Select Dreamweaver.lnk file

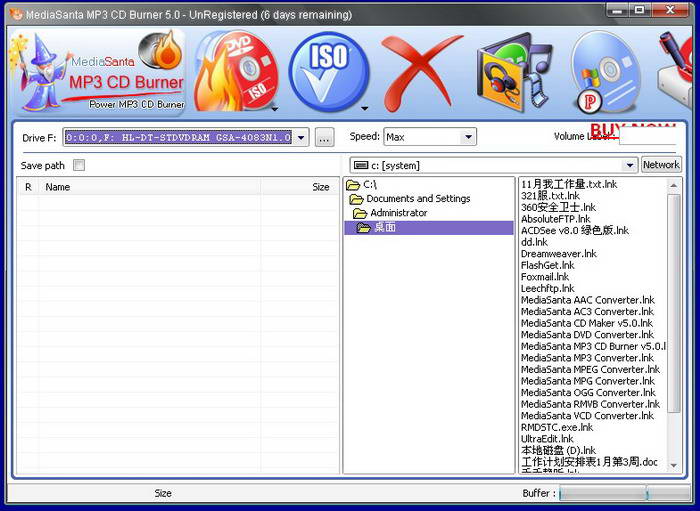(558, 254)
